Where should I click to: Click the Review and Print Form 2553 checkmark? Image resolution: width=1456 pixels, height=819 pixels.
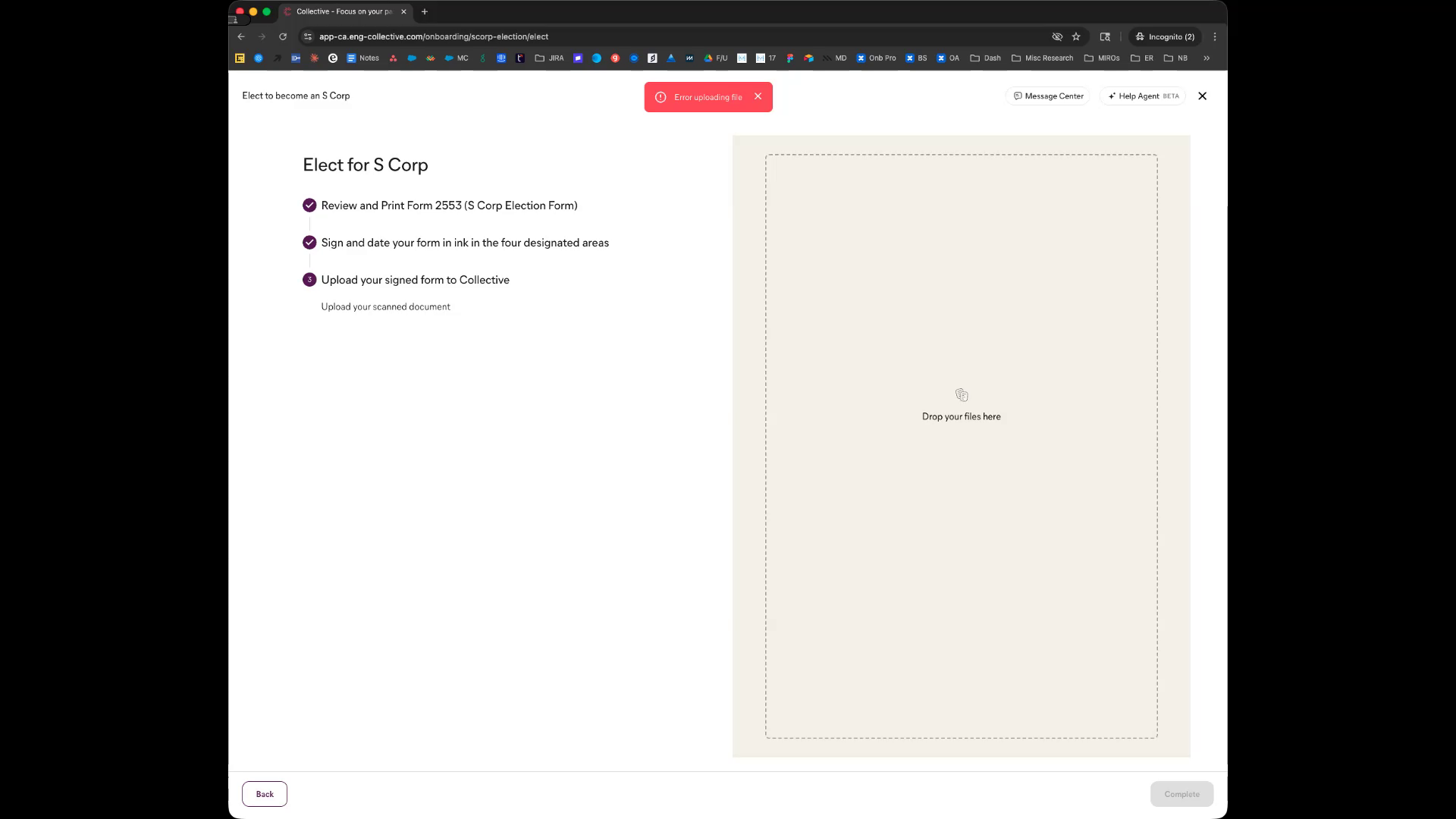309,206
